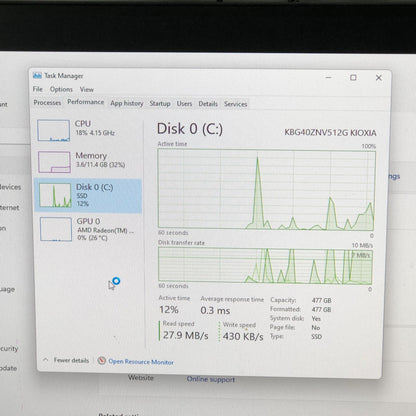Screen dimensions: 416x416
Task: Open the Details tab
Action: (208, 104)
